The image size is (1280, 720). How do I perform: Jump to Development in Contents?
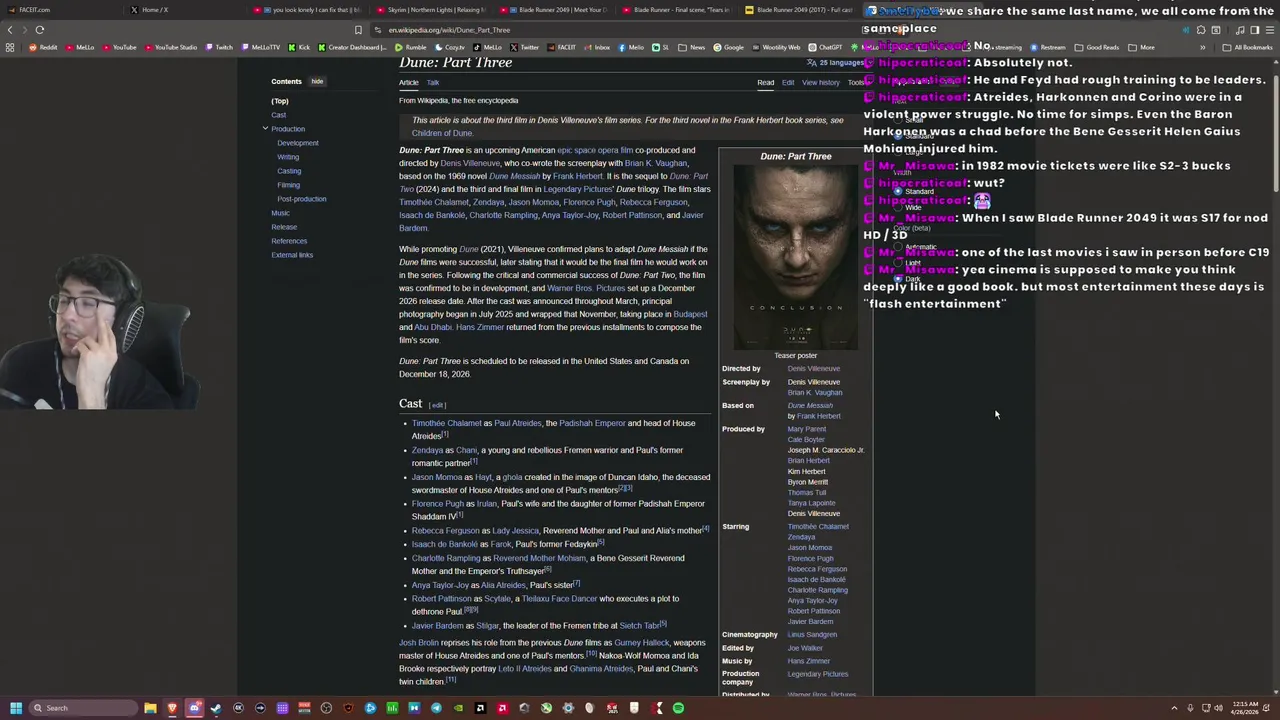298,143
